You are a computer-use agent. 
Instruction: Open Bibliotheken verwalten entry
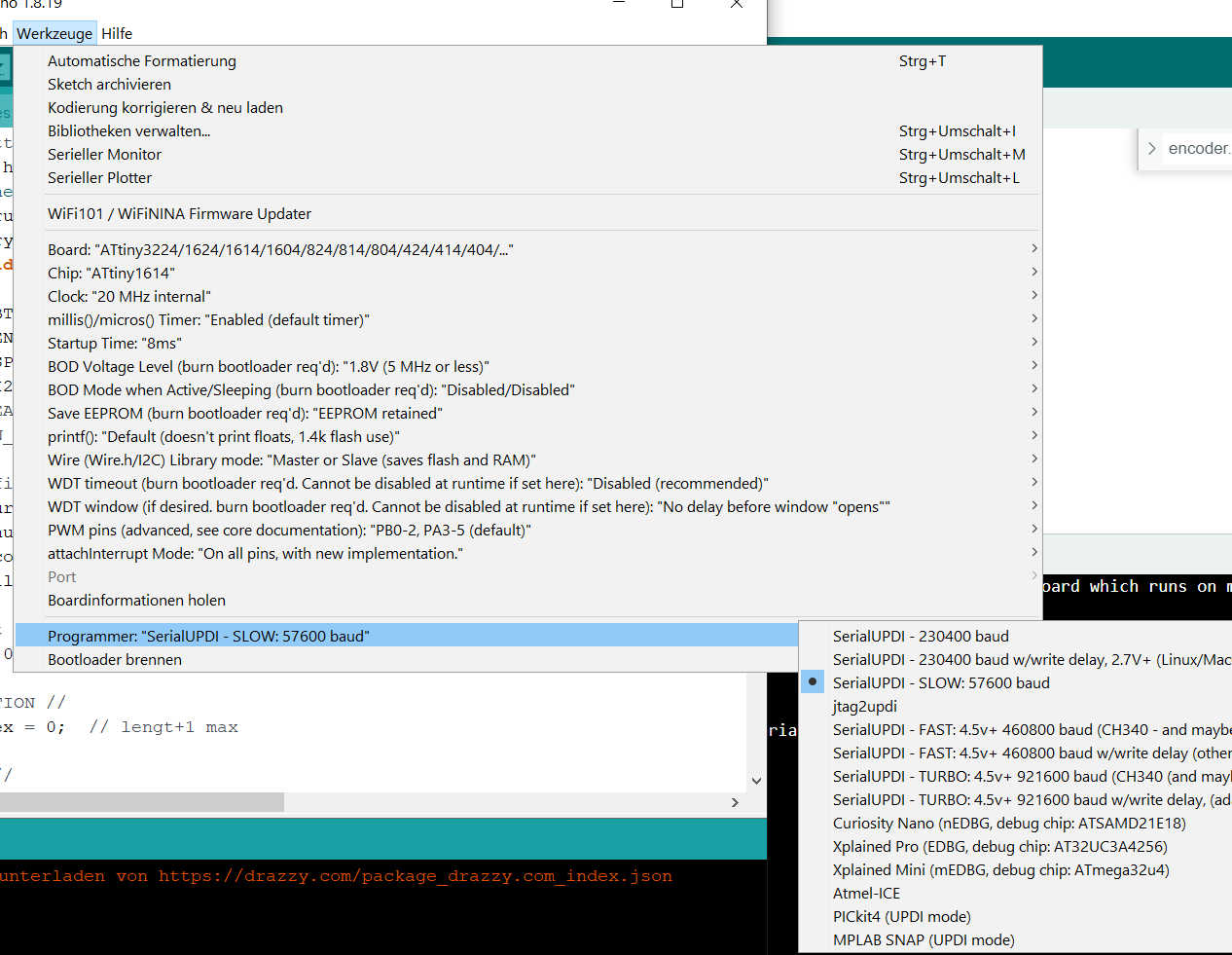[x=128, y=130]
